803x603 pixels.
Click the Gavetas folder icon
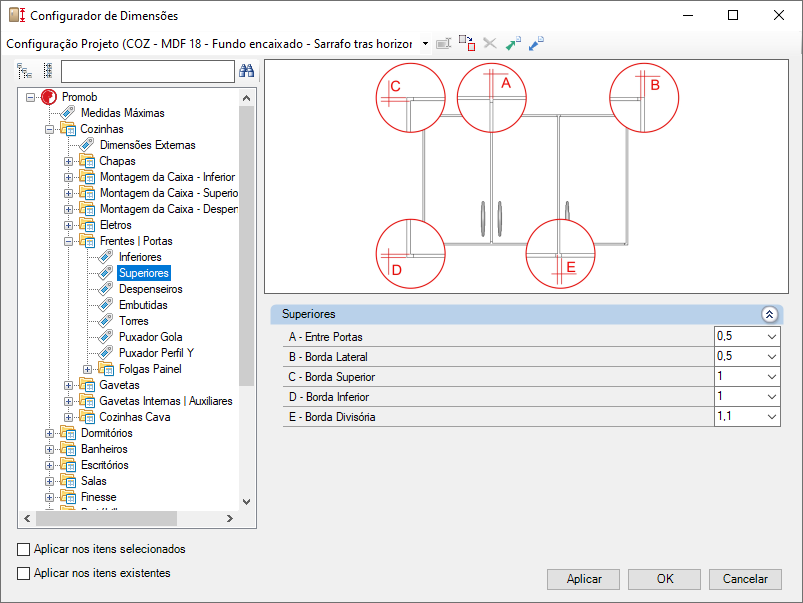[87, 385]
